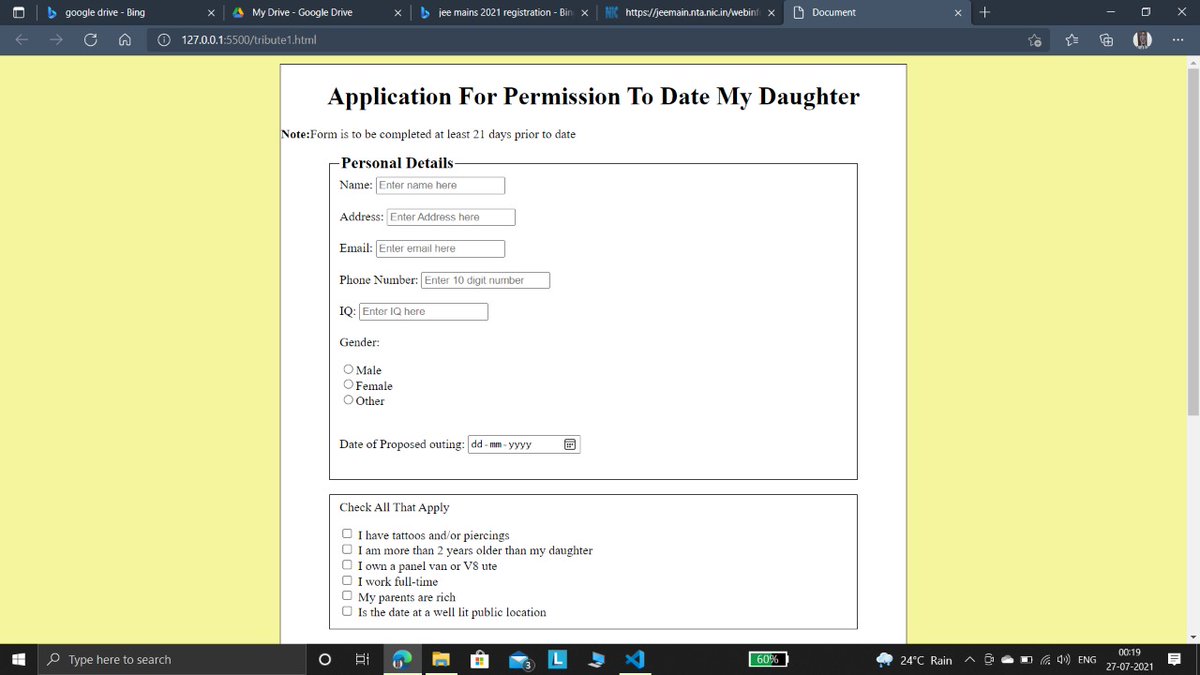Click the site information icon in address bar
The width and height of the screenshot is (1200, 675).
click(x=164, y=41)
